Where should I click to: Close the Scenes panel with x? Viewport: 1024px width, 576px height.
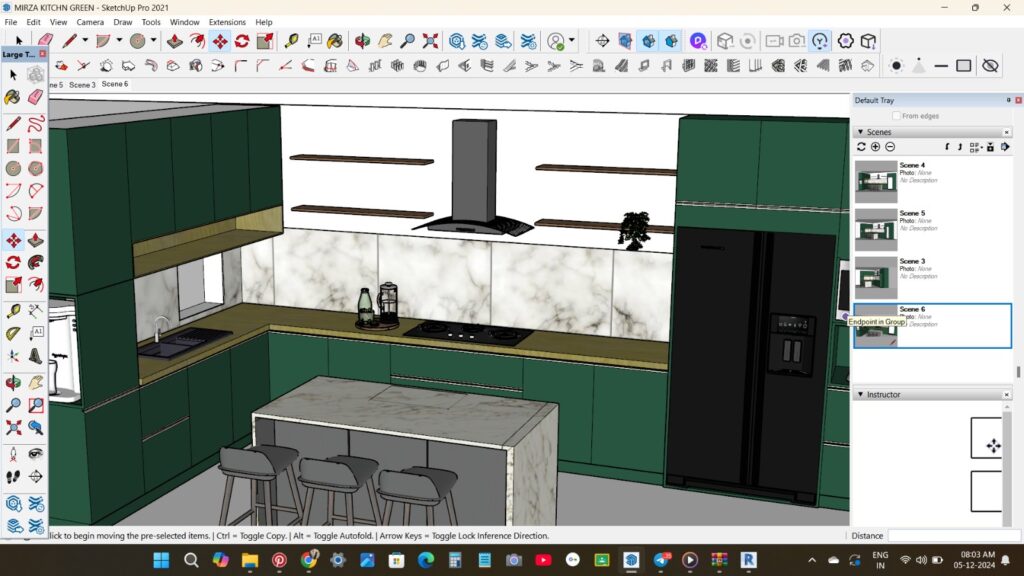(x=1006, y=132)
